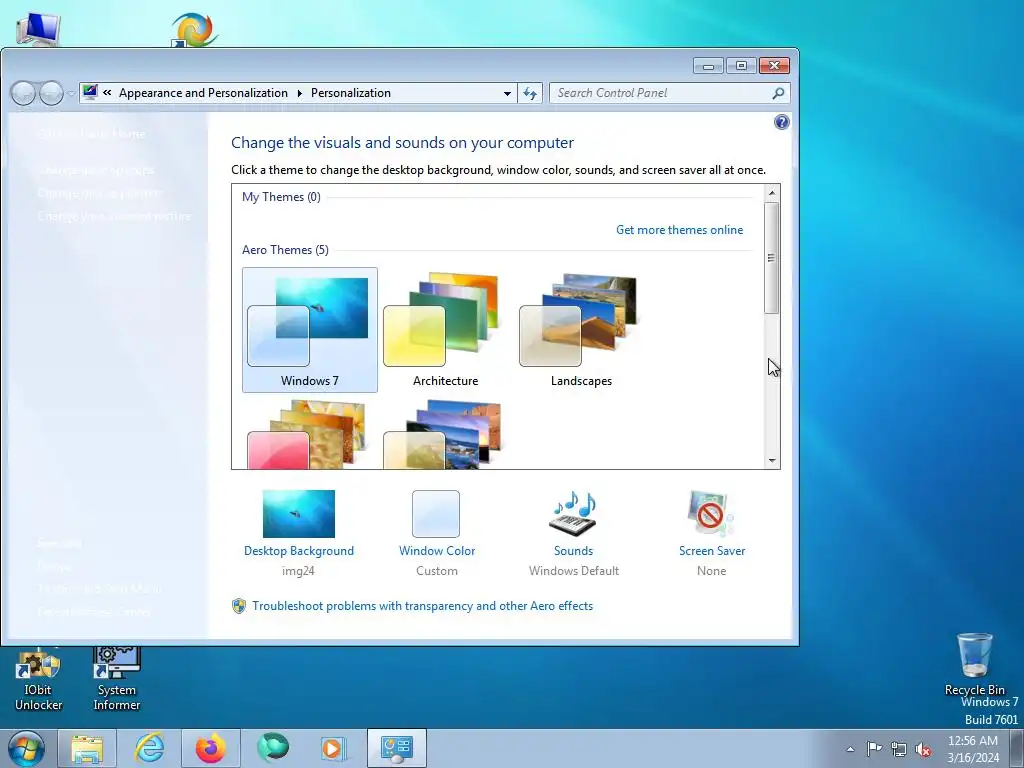Viewport: 1024px width, 768px height.
Task: Select the Computer desktop icon
Action: [x=39, y=29]
